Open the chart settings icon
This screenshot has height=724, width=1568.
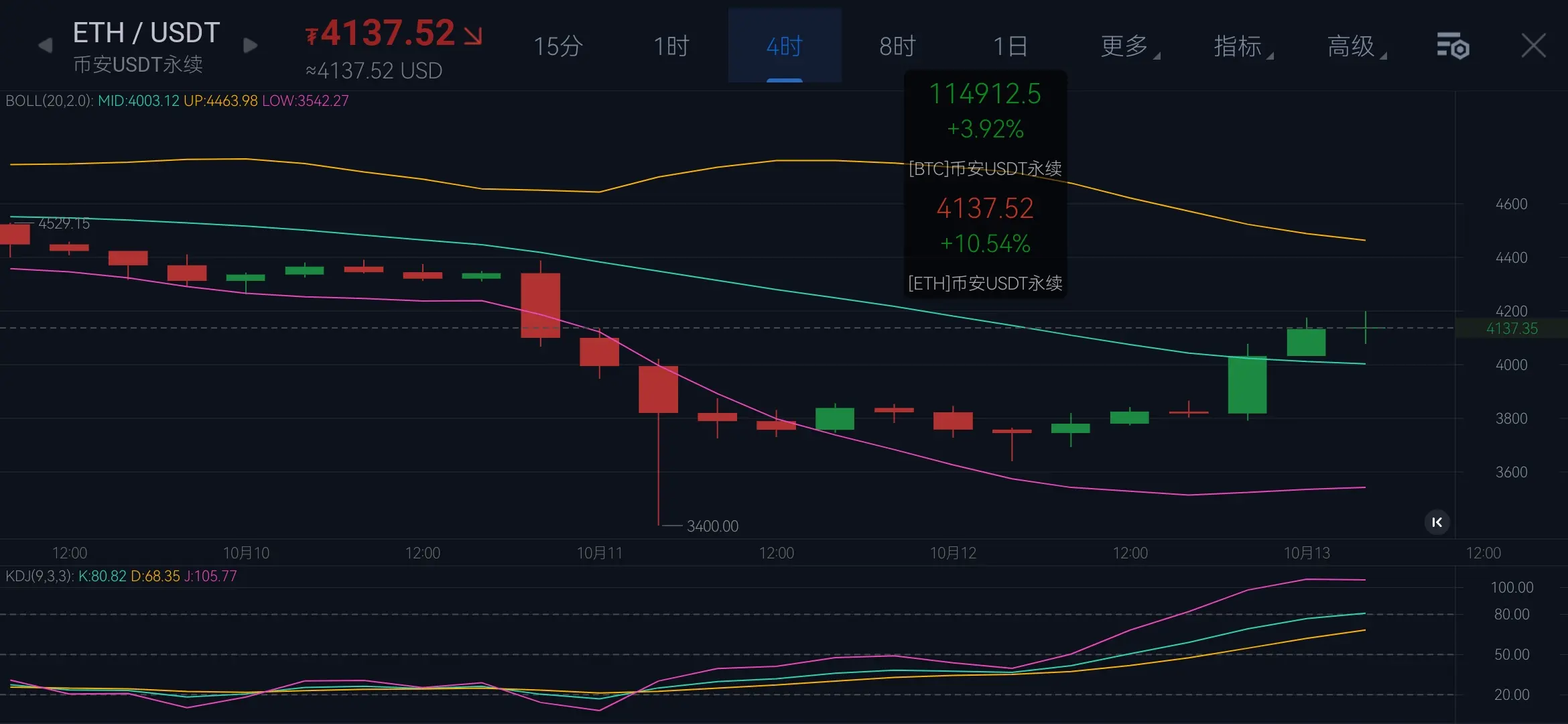[1453, 46]
